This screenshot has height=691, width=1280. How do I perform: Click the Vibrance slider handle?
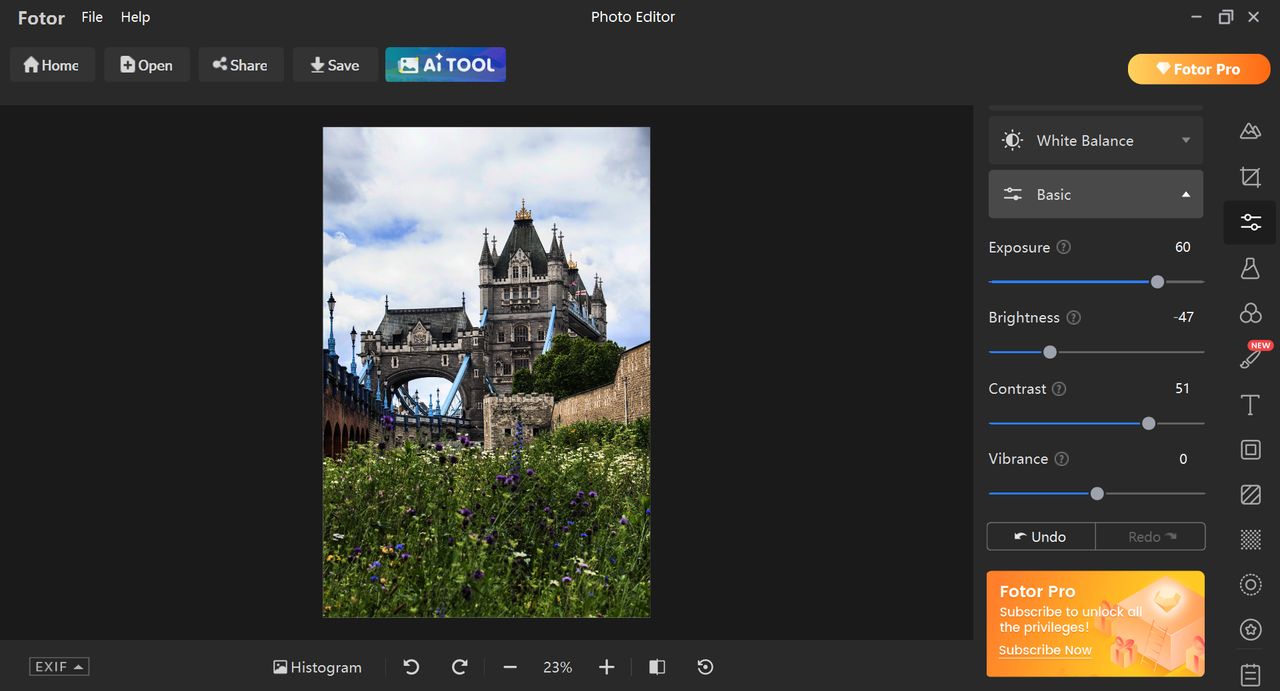(1097, 494)
